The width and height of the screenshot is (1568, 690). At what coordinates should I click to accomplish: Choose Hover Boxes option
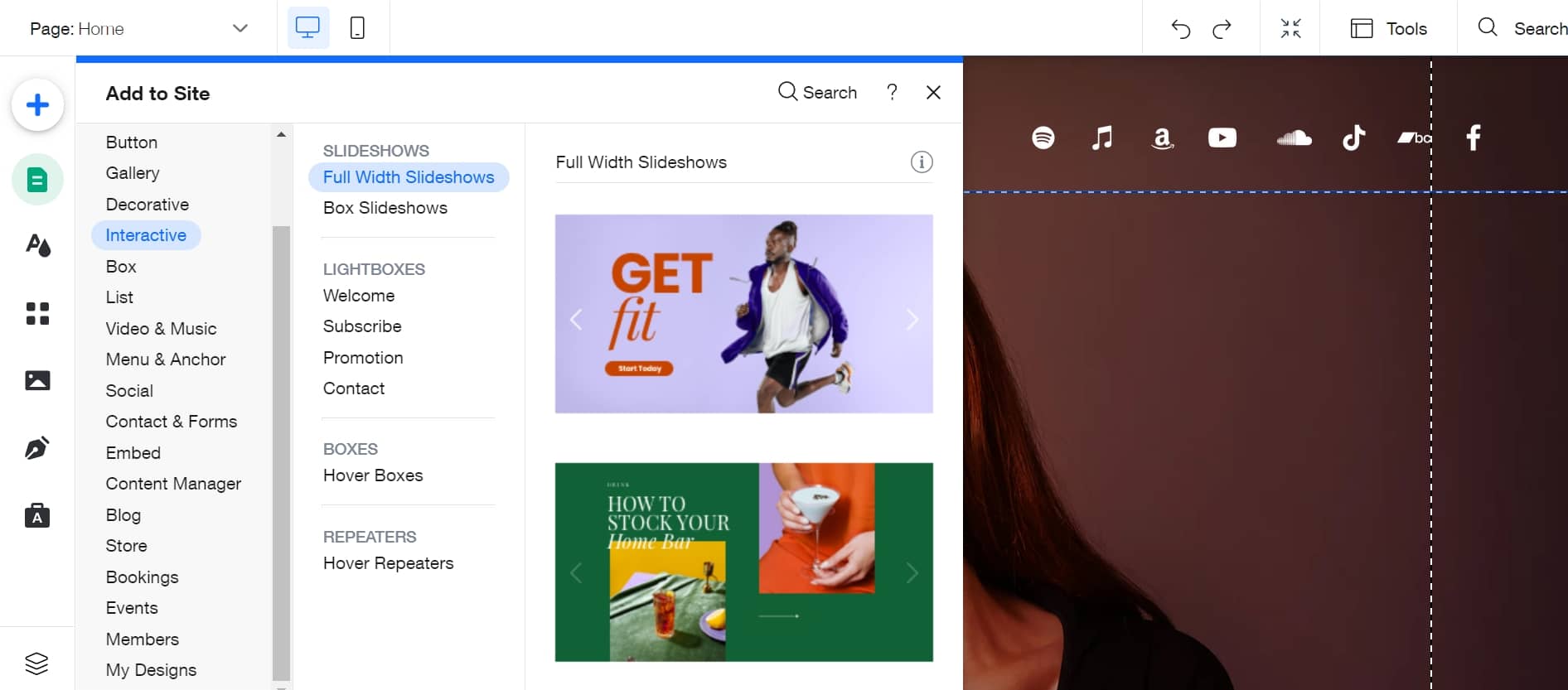[x=373, y=475]
